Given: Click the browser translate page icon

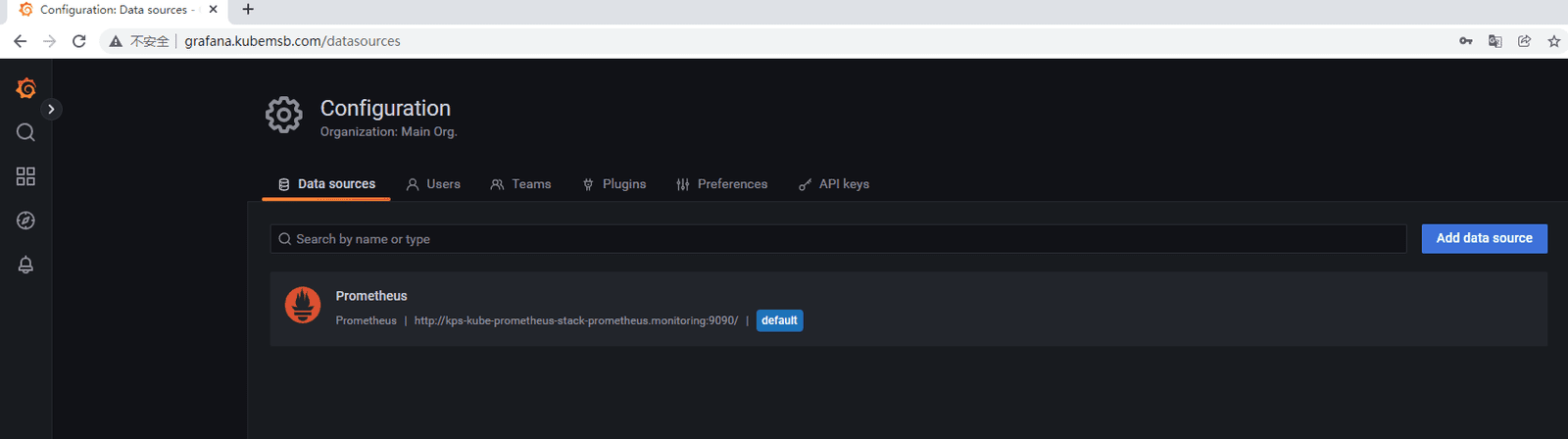Looking at the screenshot, I should click(1494, 41).
